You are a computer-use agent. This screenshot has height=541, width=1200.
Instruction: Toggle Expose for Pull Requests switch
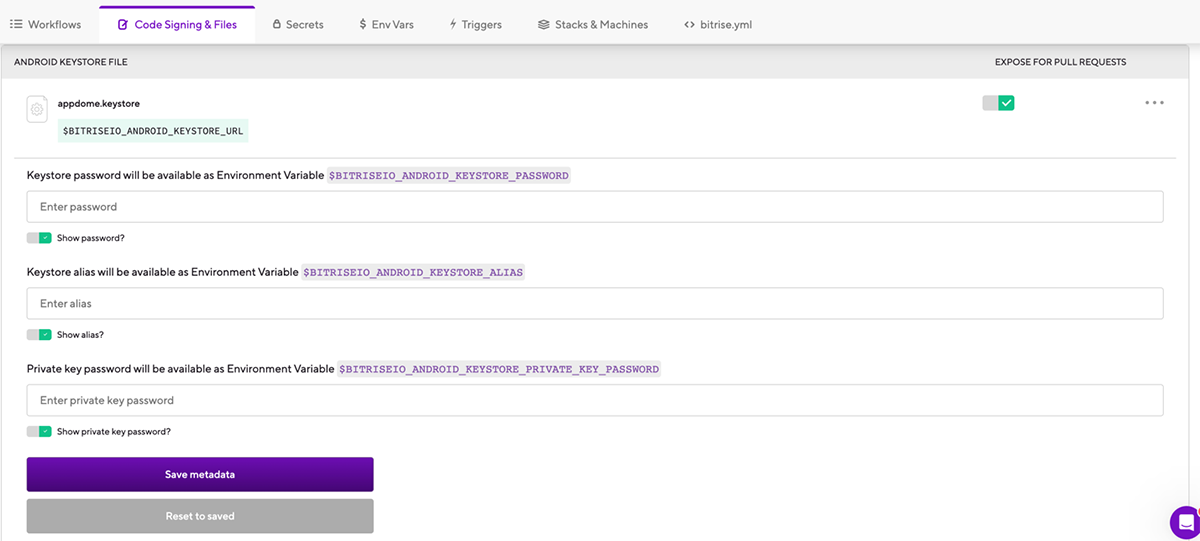998,103
